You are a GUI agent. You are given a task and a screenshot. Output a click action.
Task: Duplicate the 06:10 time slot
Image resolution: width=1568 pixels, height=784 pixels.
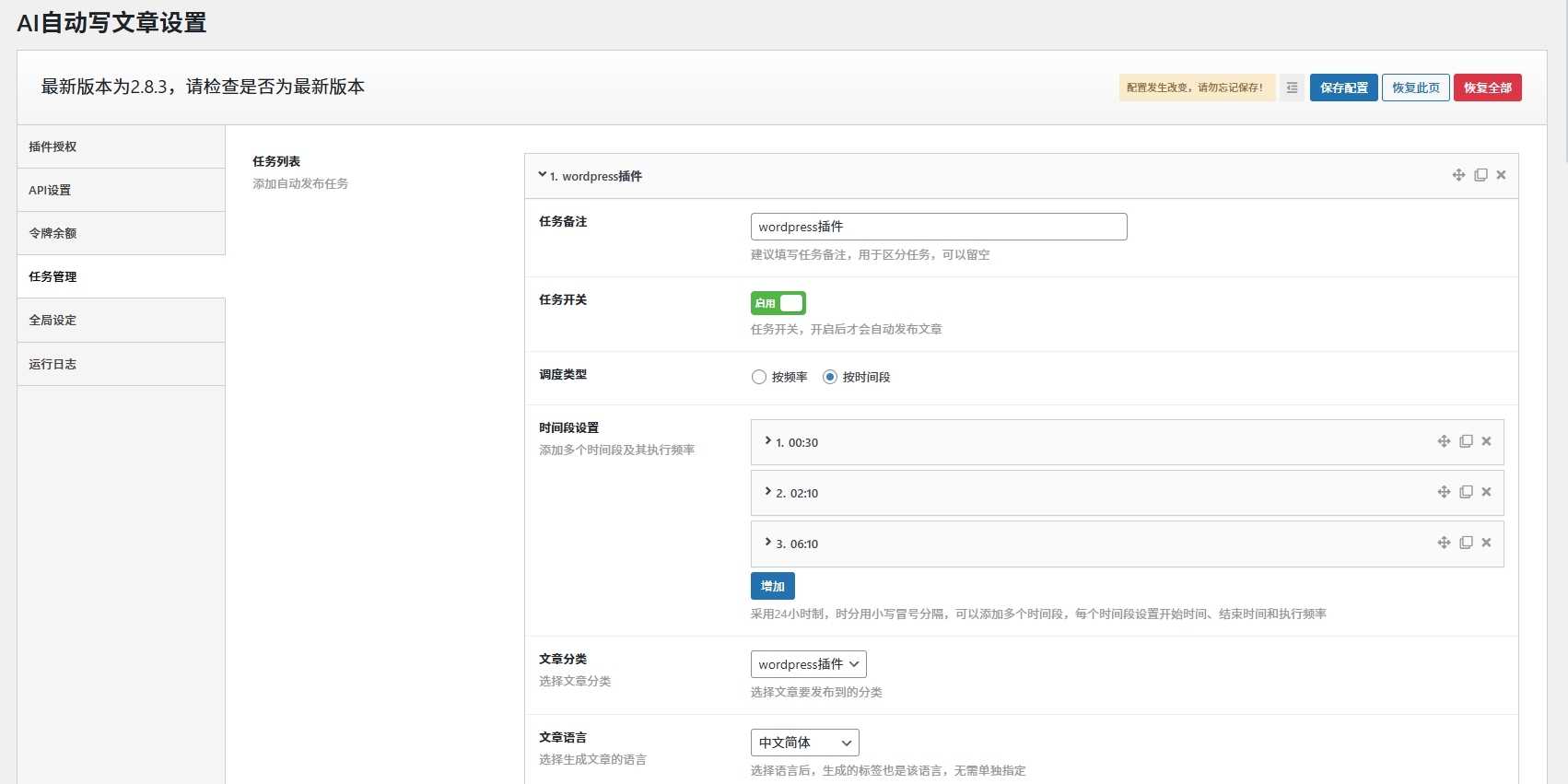(1466, 543)
